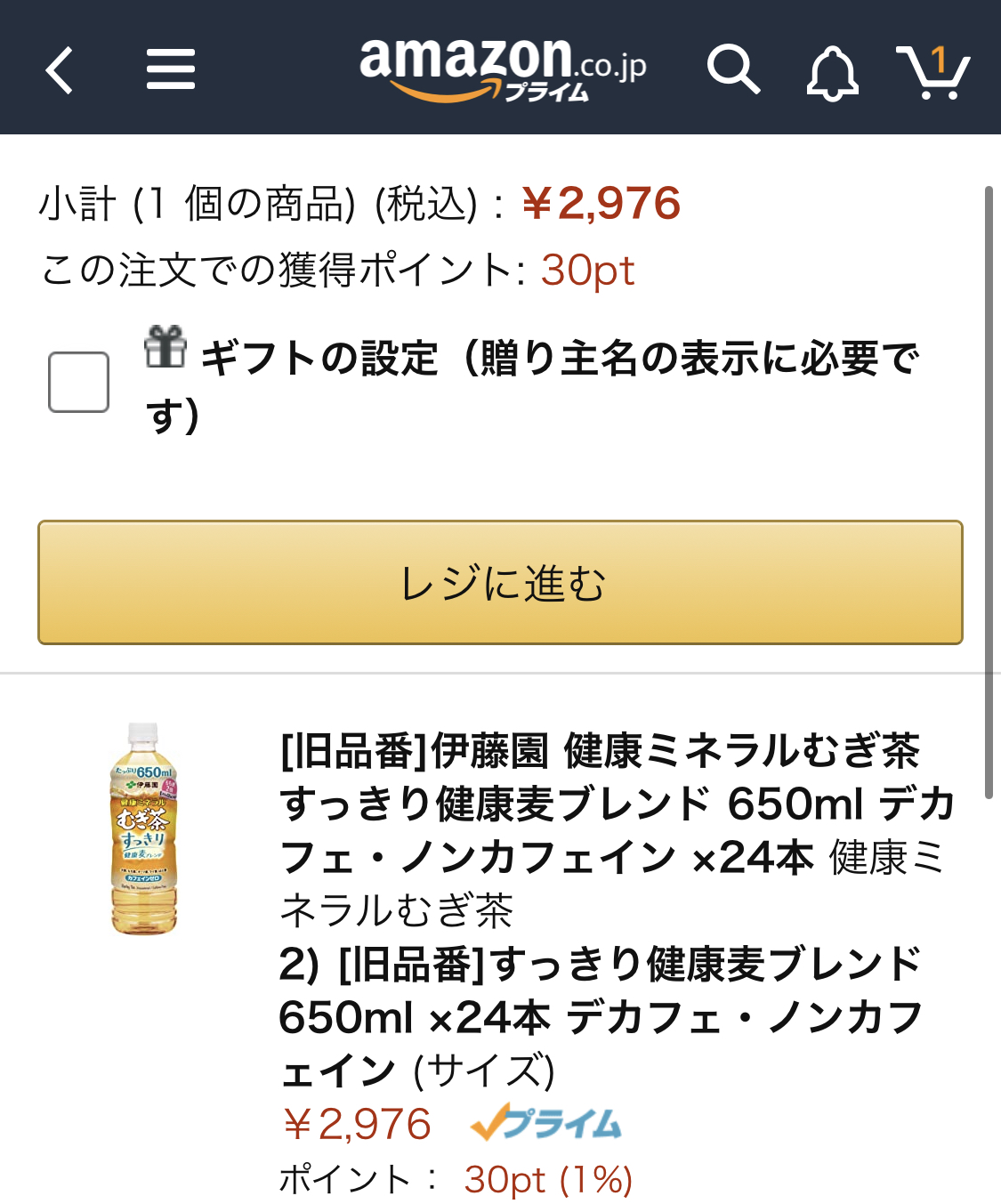Click the vertical scrollbar on right
Viewport: 1001px width, 1204px height.
[989, 492]
